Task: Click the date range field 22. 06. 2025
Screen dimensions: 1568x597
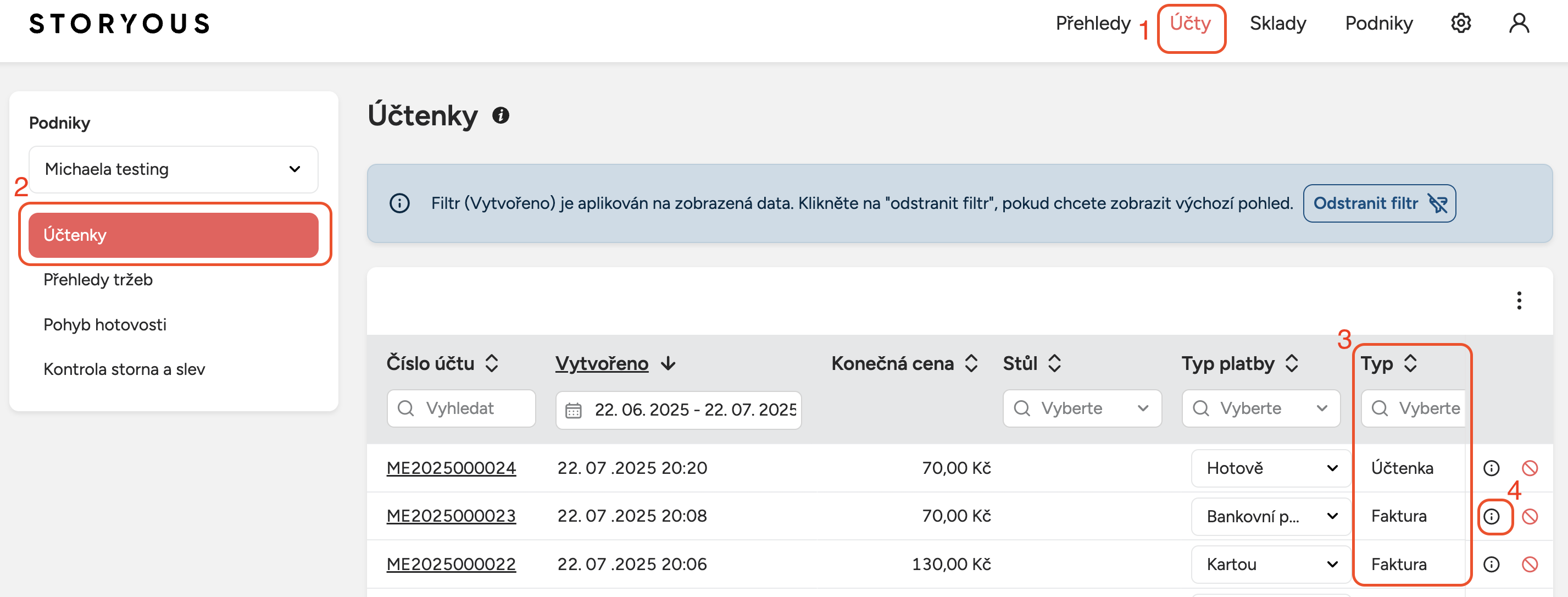Action: [679, 410]
